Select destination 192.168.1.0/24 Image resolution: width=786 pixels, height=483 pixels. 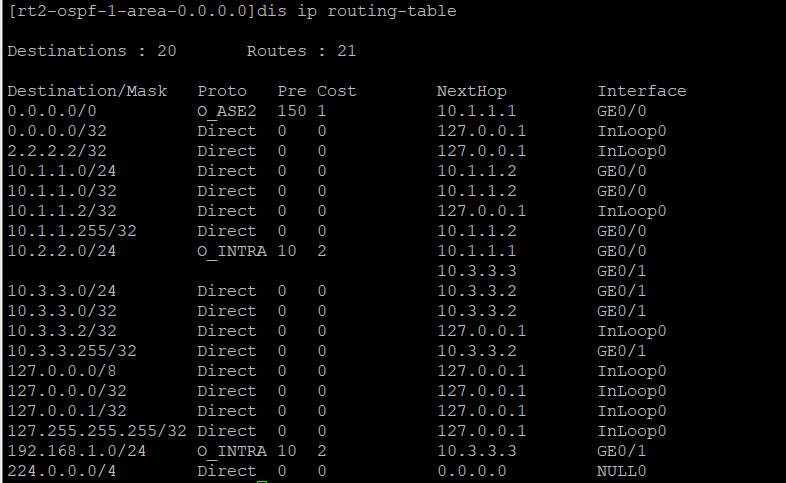(x=77, y=452)
